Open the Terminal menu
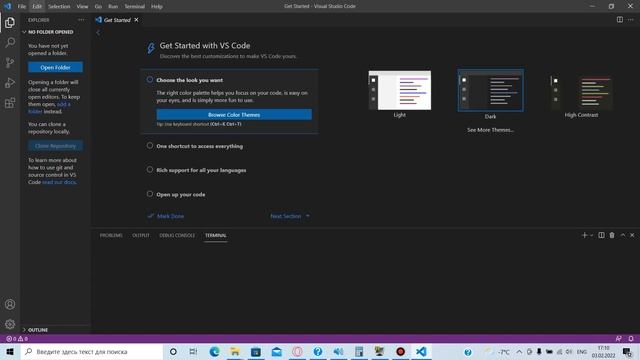This screenshot has height=360, width=640. pyautogui.click(x=134, y=7)
